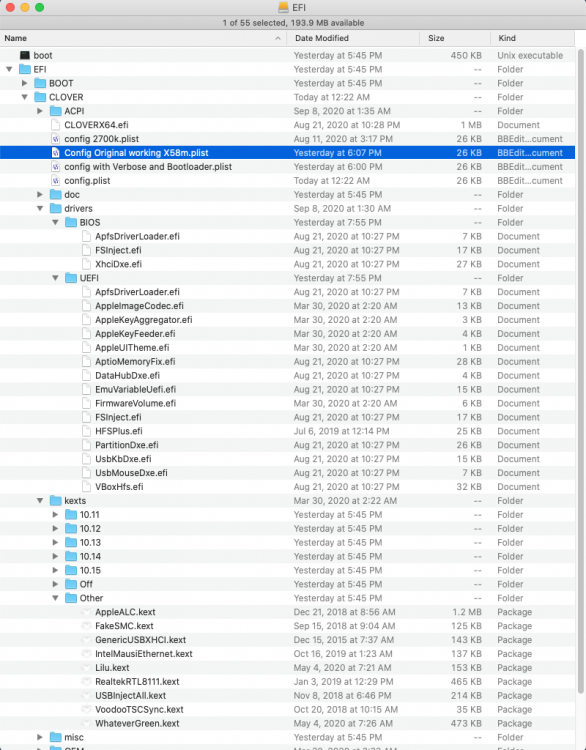Click the misc folder icon
The image size is (586, 750).
[x=55, y=737]
